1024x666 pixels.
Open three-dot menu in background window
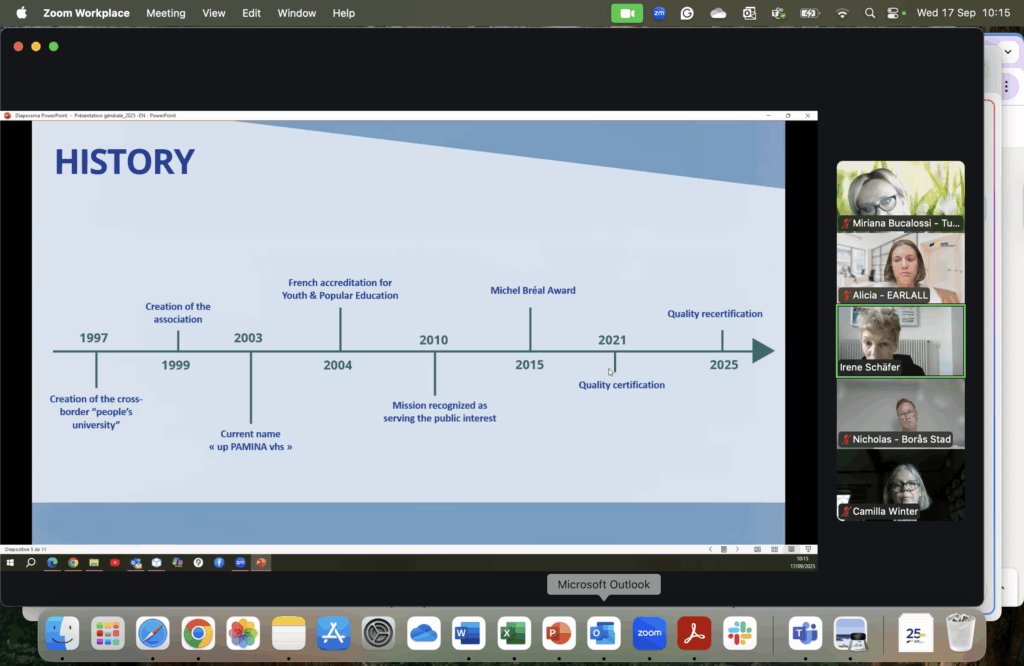tap(1006, 86)
